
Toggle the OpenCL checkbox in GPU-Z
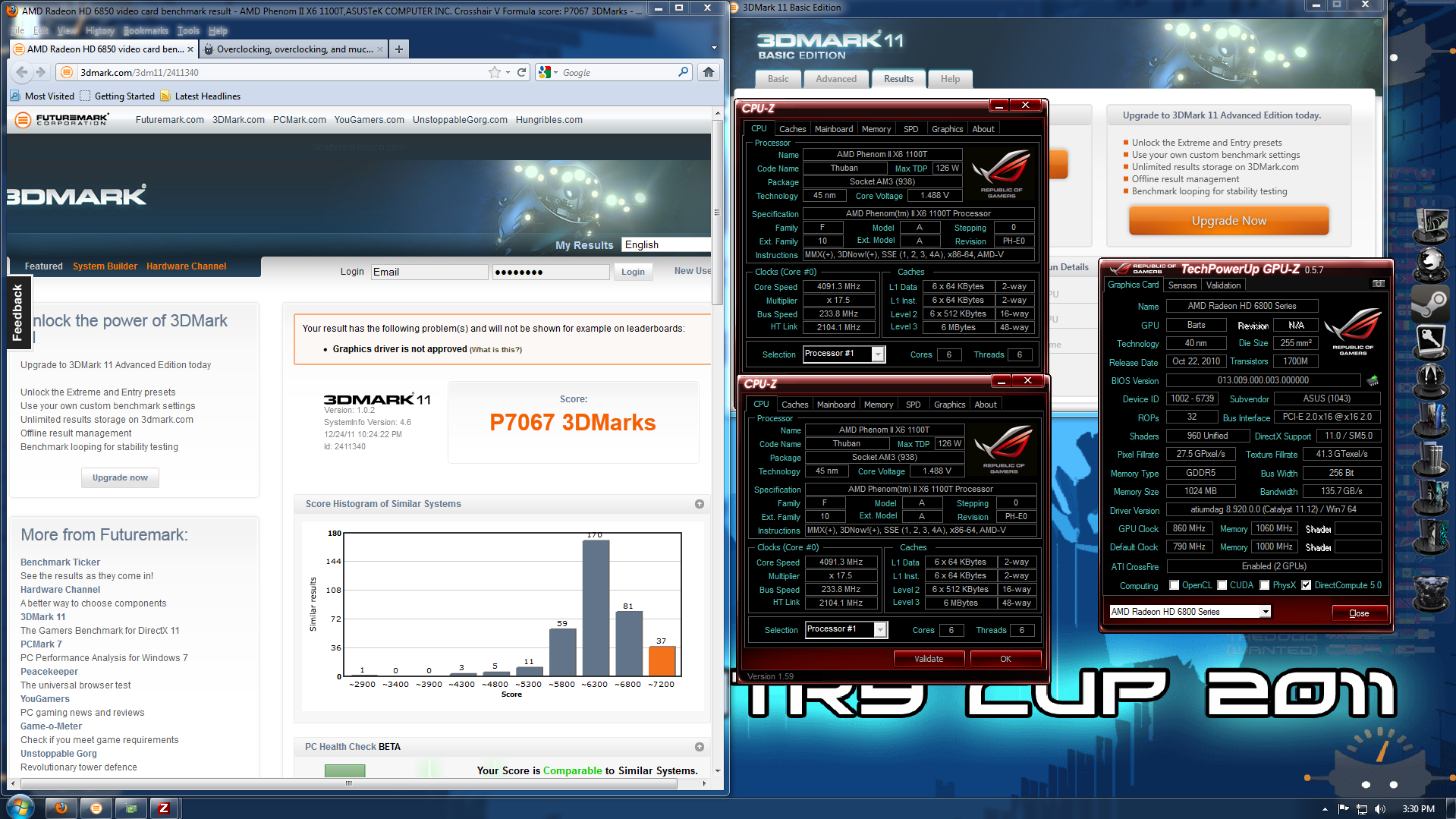pos(1174,585)
